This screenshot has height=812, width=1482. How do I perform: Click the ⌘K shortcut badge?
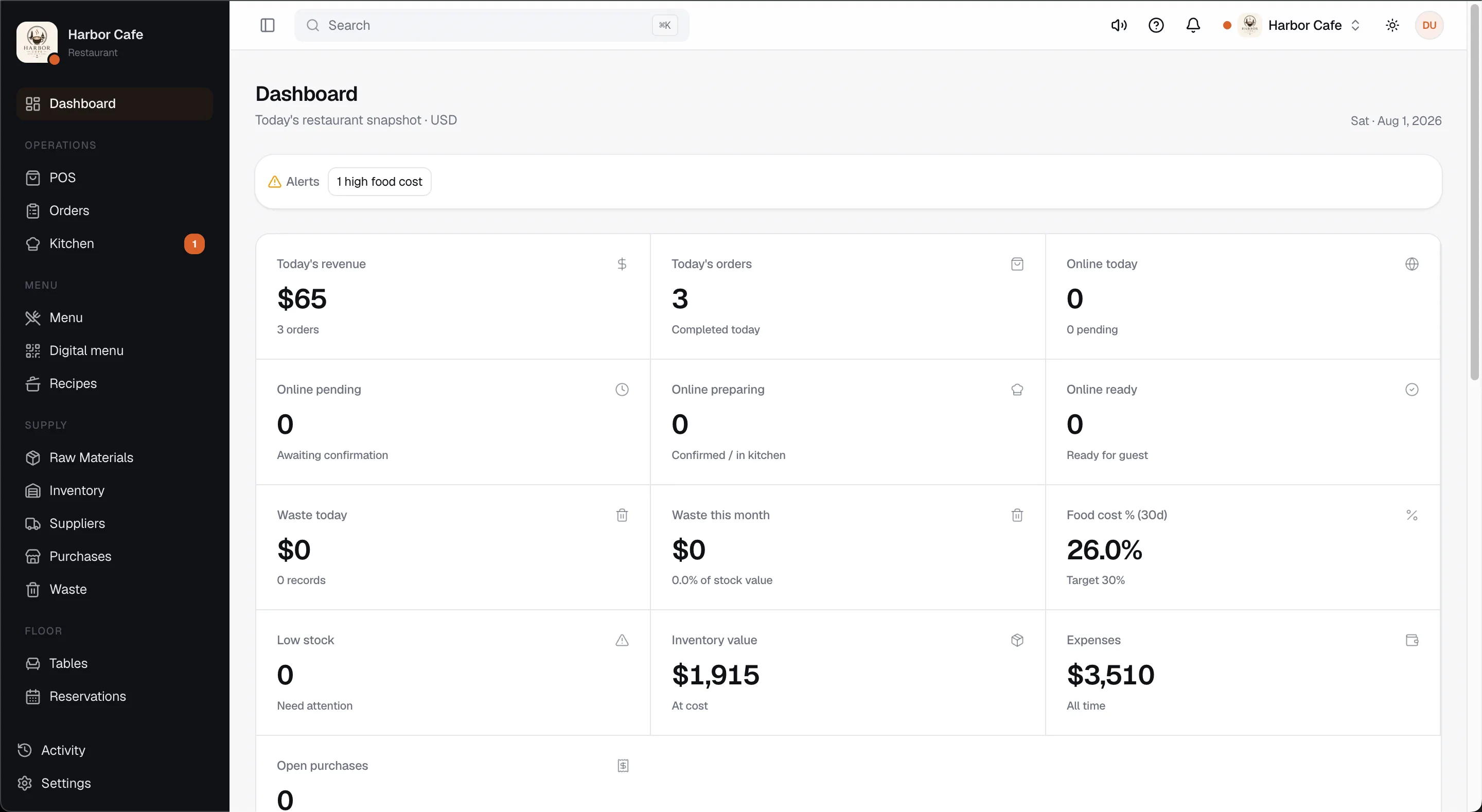pos(664,25)
